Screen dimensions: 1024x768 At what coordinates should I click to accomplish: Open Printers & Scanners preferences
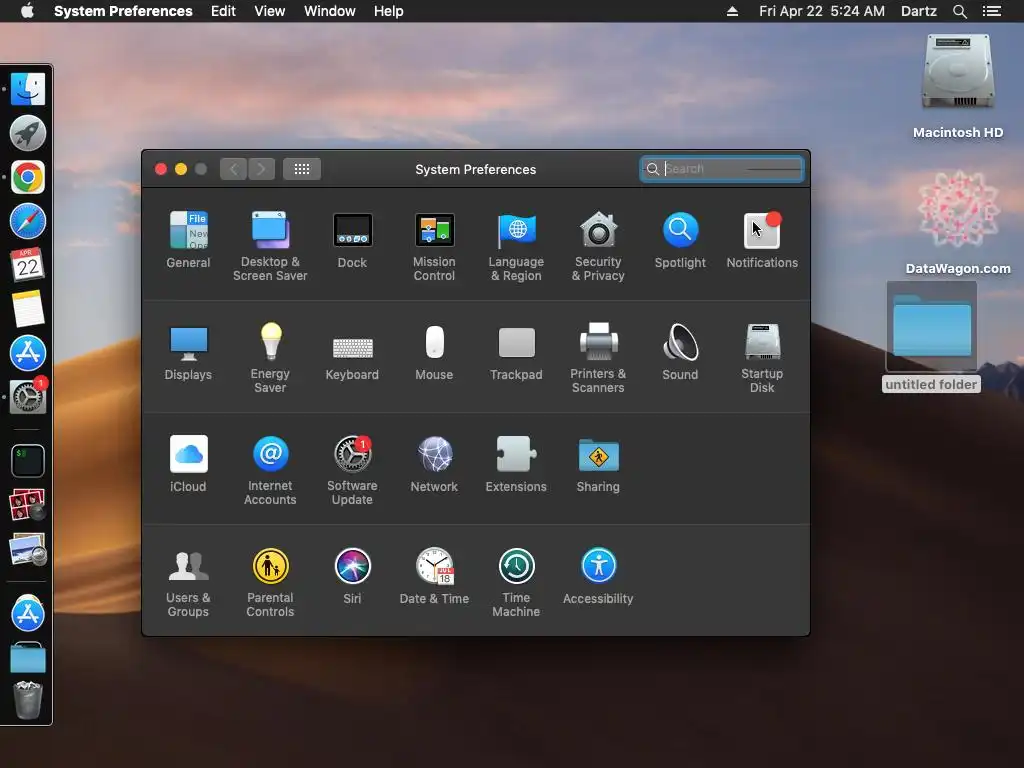[598, 358]
